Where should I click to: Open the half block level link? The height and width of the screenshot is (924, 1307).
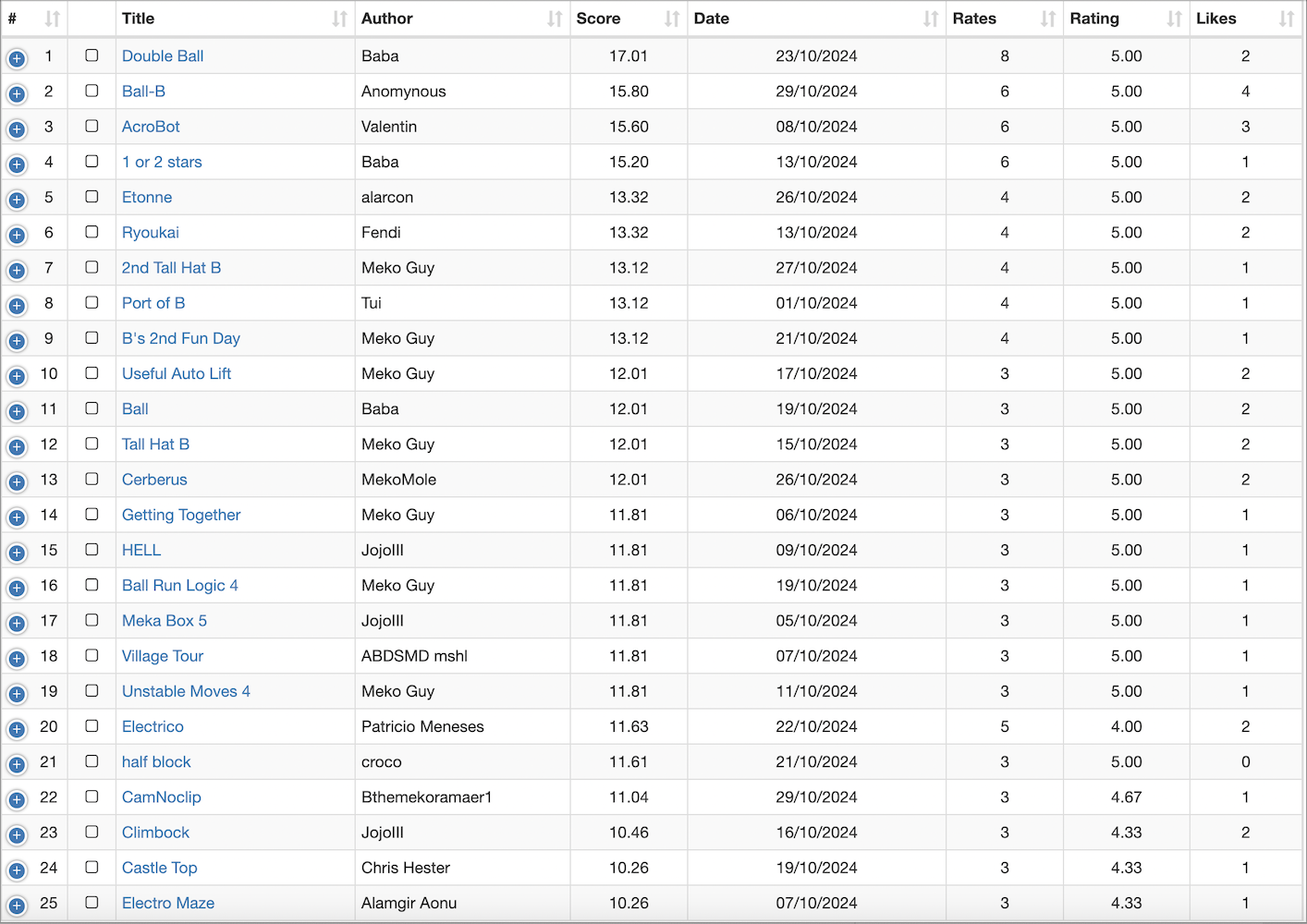click(156, 762)
